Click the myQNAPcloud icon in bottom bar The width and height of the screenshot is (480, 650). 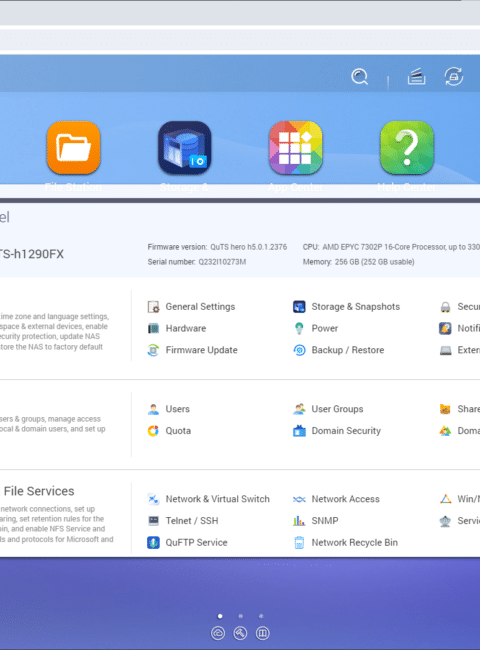tap(218, 633)
